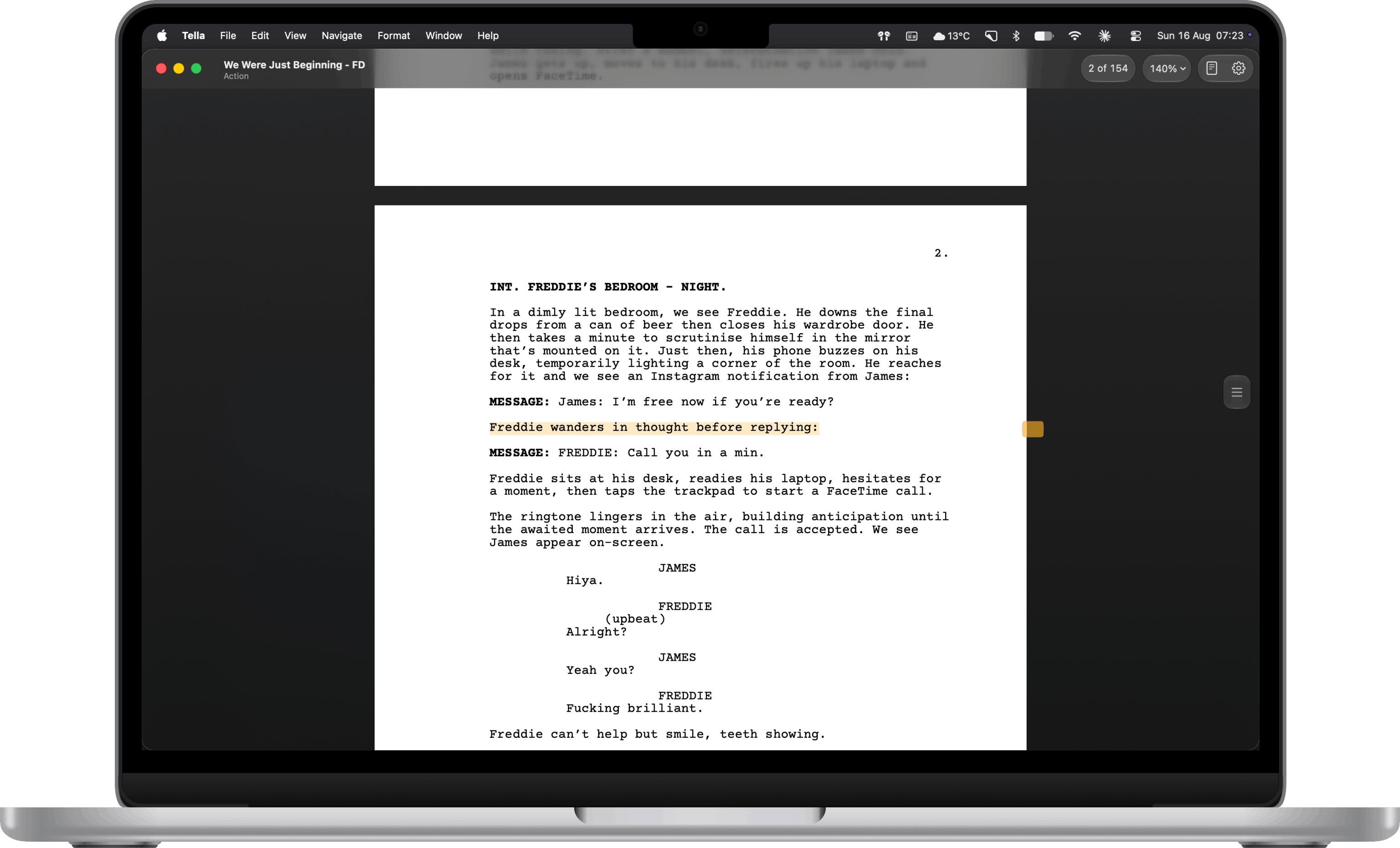Image resolution: width=1400 pixels, height=848 pixels.
Task: Click the line MESSAGE: James: I'm free now
Action: tap(661, 401)
